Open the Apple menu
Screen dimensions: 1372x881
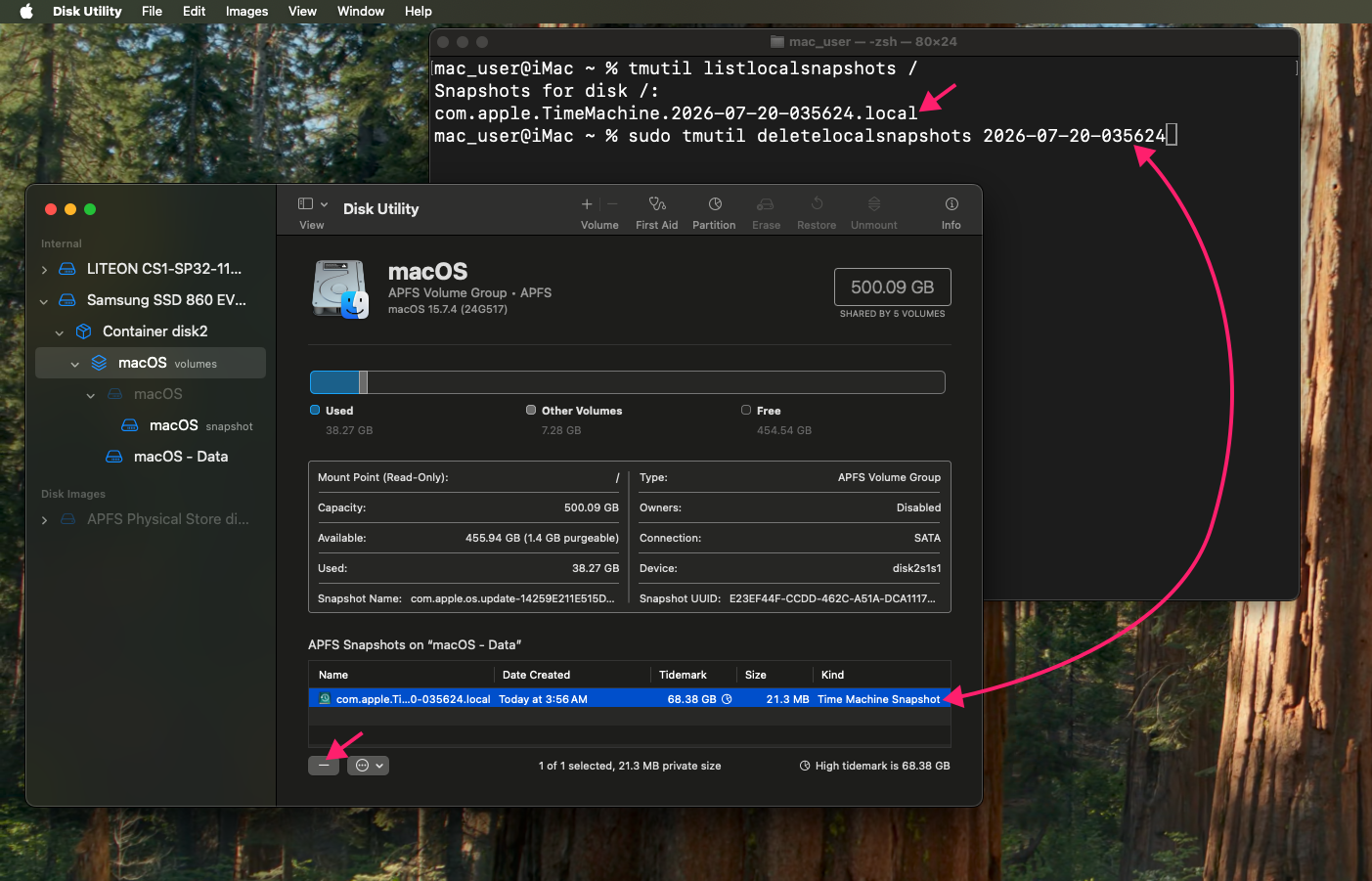tap(26, 11)
